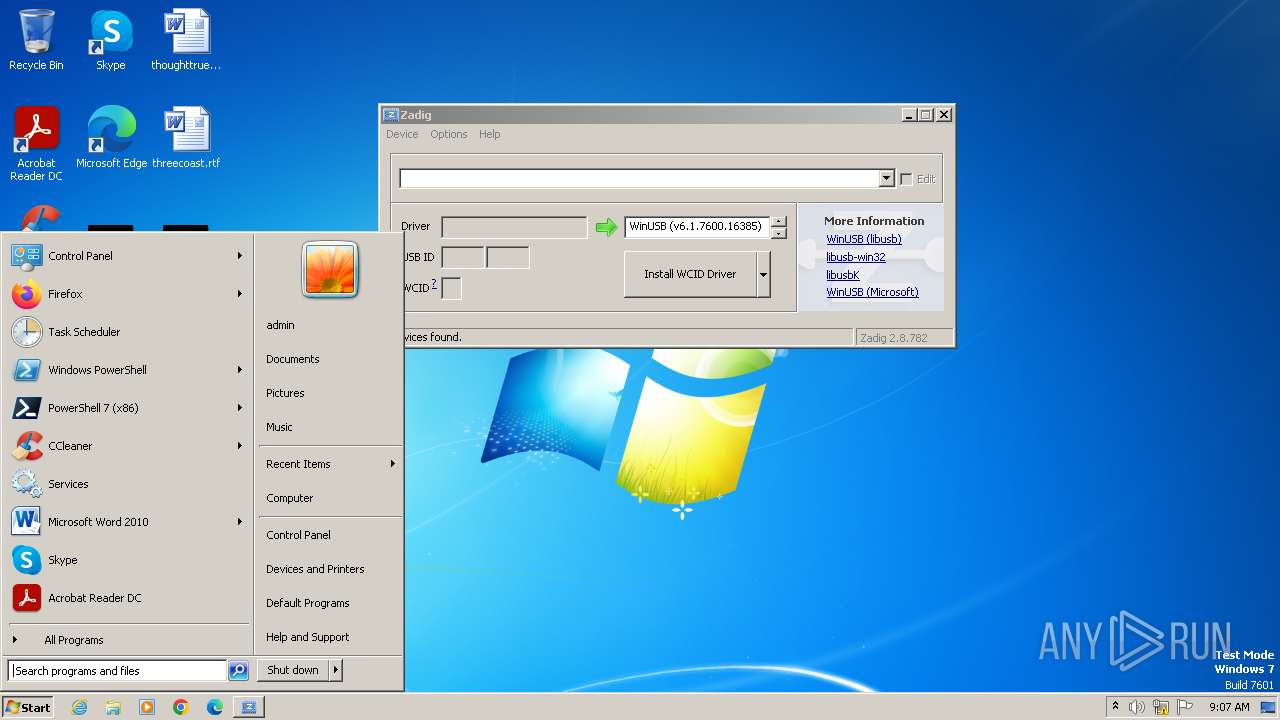
Task: Click the driver selection up arrow
Action: (779, 222)
